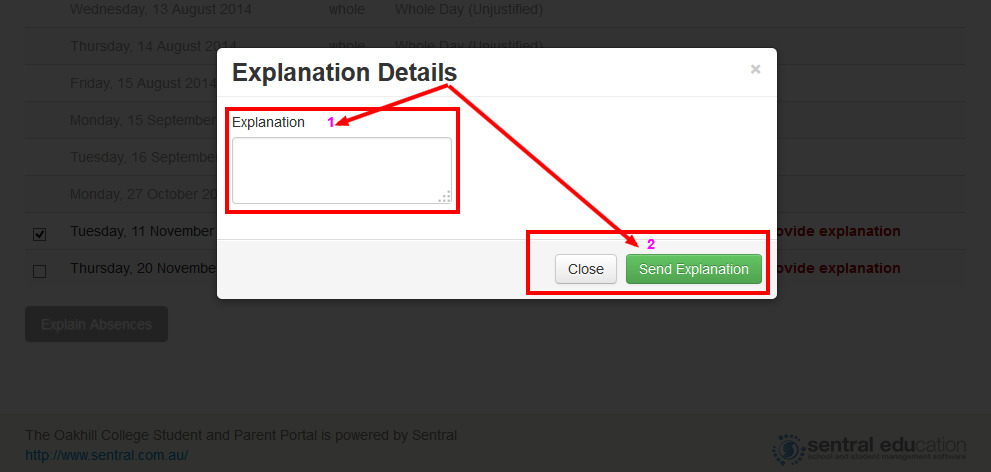Close the Explanation Details dialog with the X
Screen dimensions: 991x472
755,70
